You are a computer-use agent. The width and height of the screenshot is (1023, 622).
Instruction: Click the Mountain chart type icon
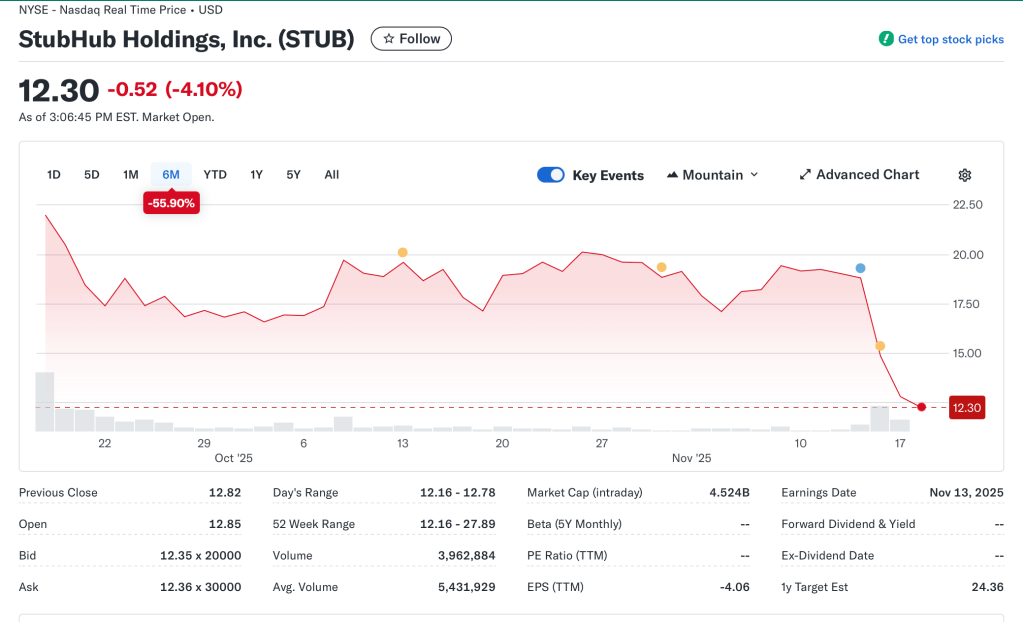(x=672, y=175)
